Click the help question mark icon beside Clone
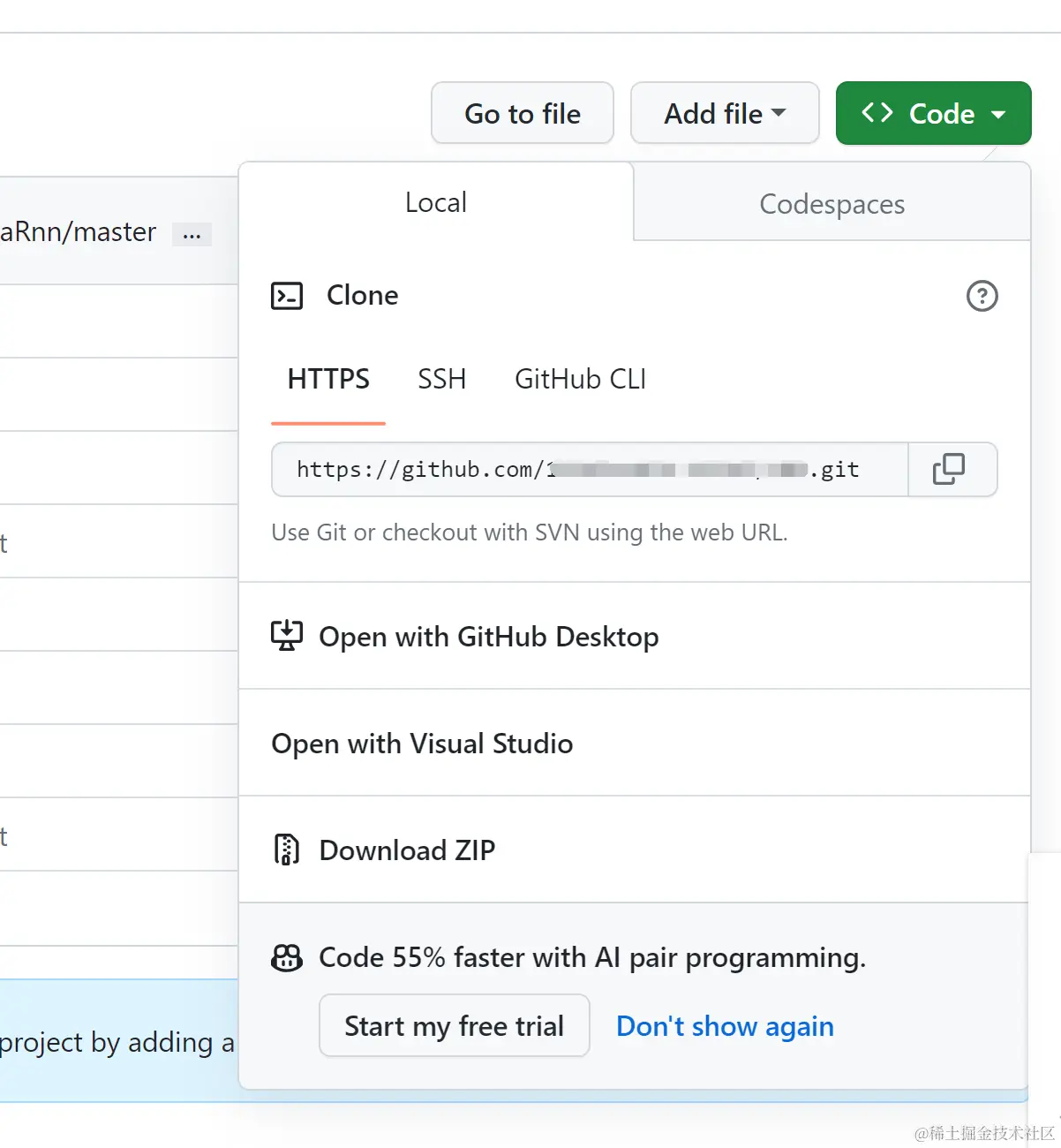The image size is (1061, 1148). (982, 296)
